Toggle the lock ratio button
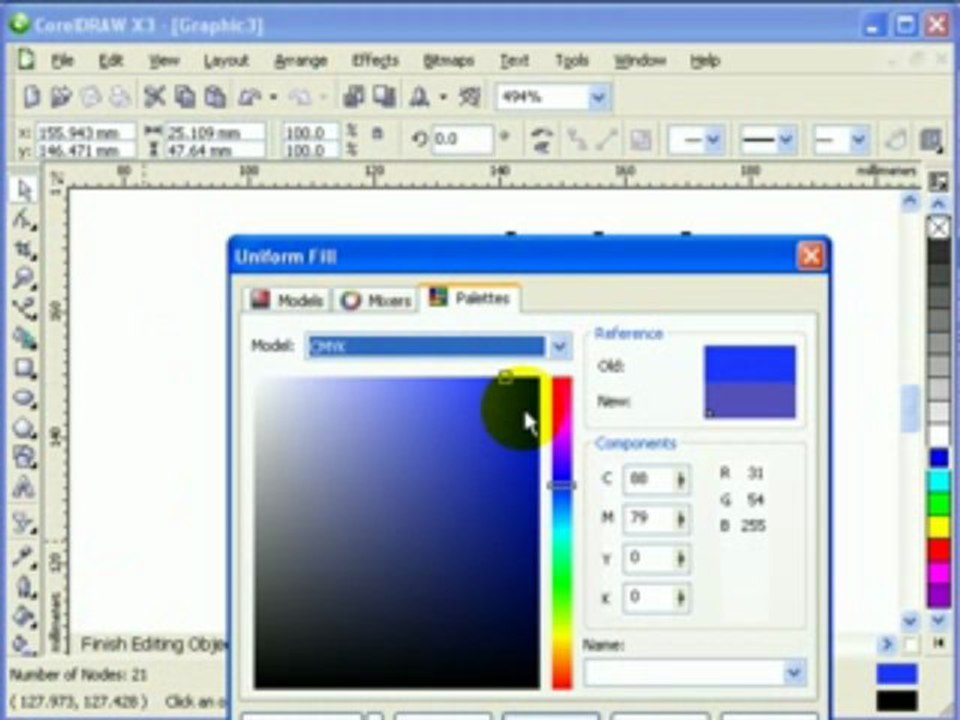Screen dimensions: 960x720 (x=377, y=133)
